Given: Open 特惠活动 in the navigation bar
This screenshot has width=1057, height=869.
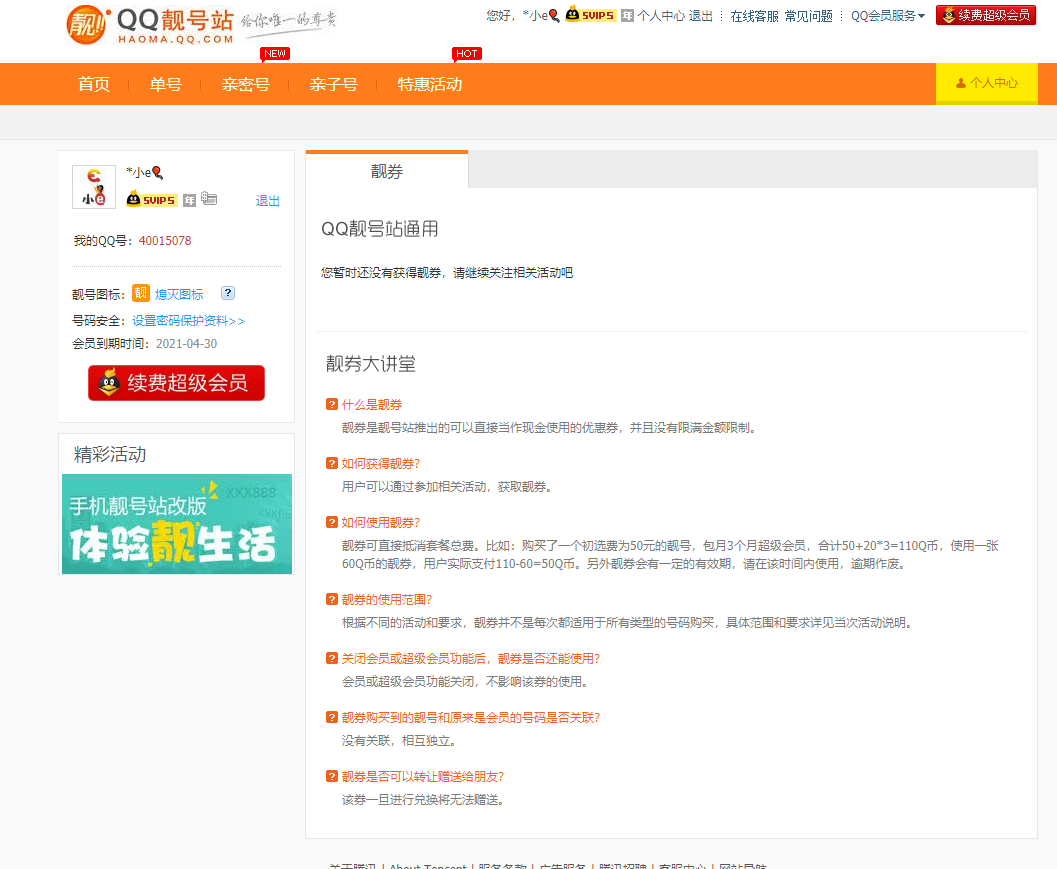Looking at the screenshot, I should 429,84.
